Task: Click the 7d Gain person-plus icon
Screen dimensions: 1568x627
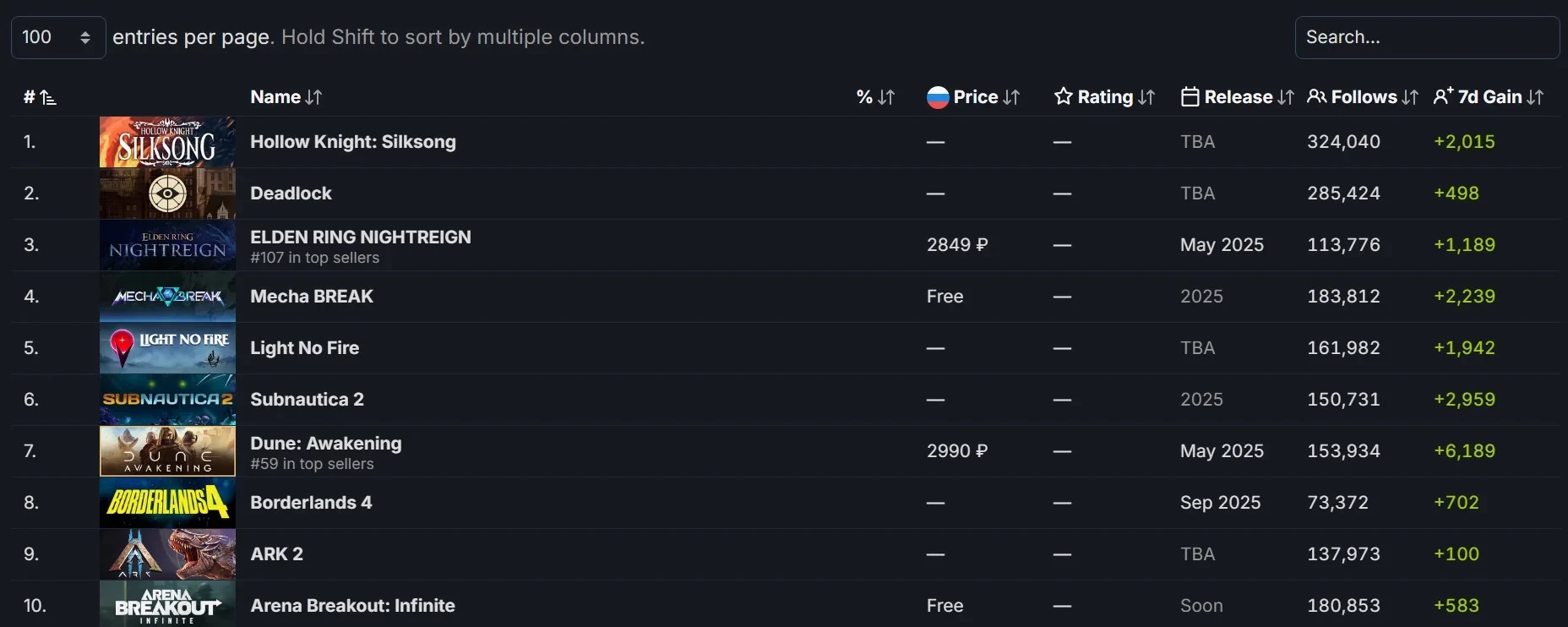Action: 1443,96
